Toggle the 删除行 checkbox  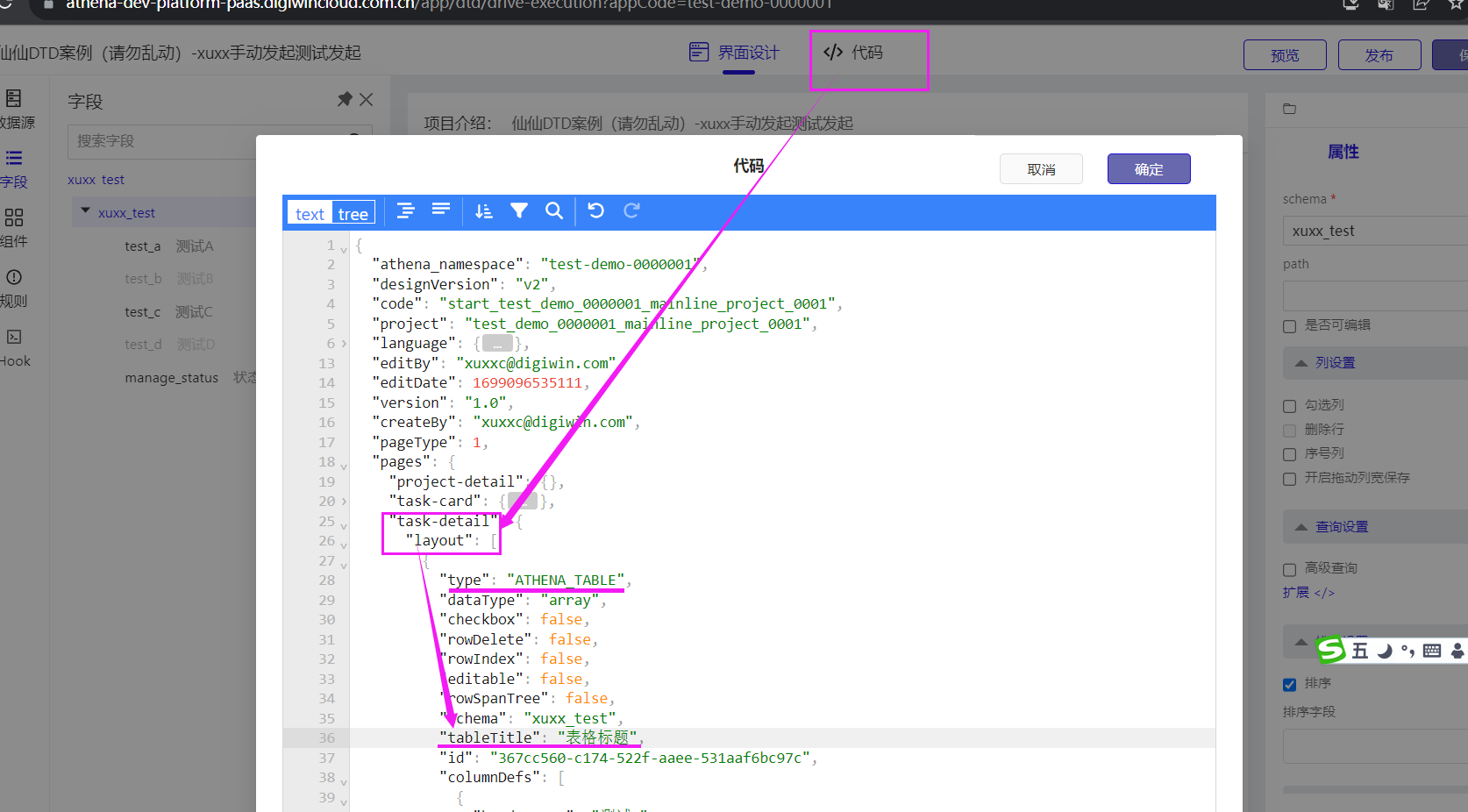[x=1289, y=431]
